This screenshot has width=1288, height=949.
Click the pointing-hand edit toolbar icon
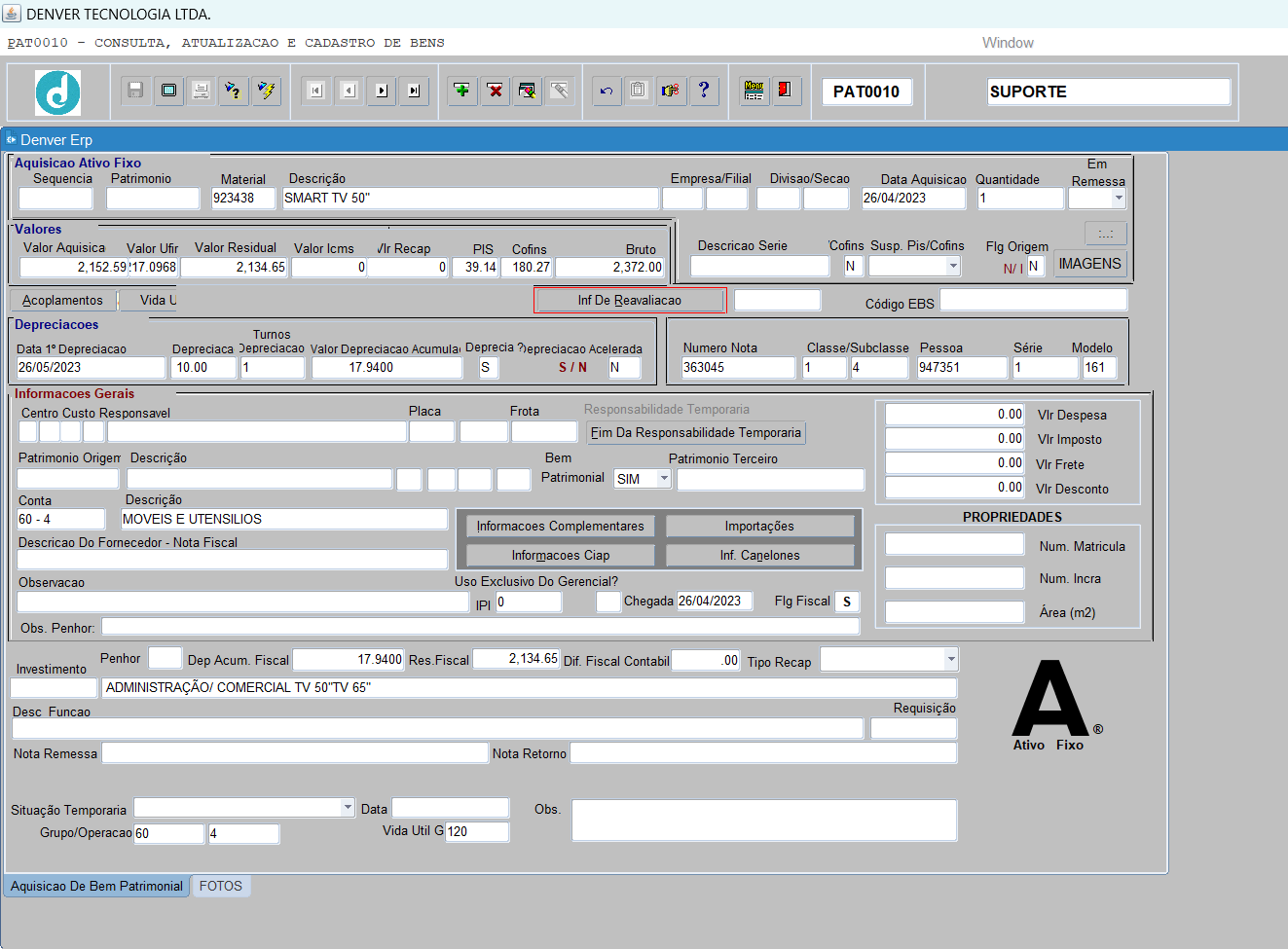coord(671,91)
